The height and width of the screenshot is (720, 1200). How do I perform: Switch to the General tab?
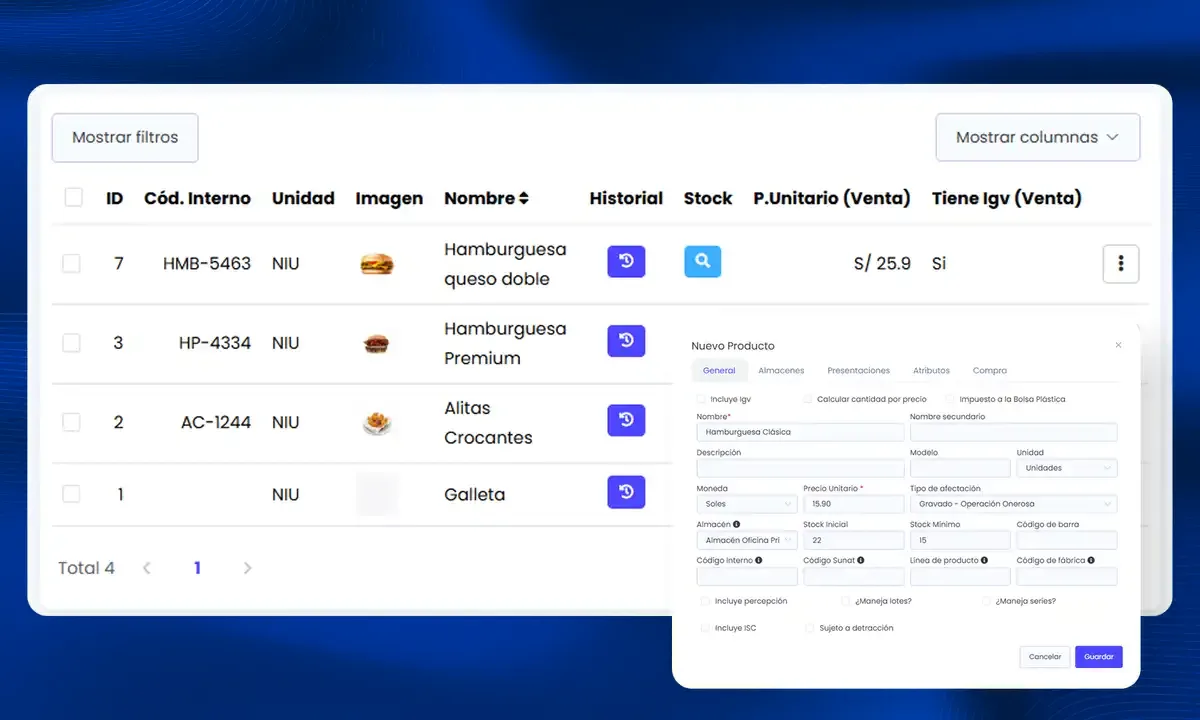point(719,370)
